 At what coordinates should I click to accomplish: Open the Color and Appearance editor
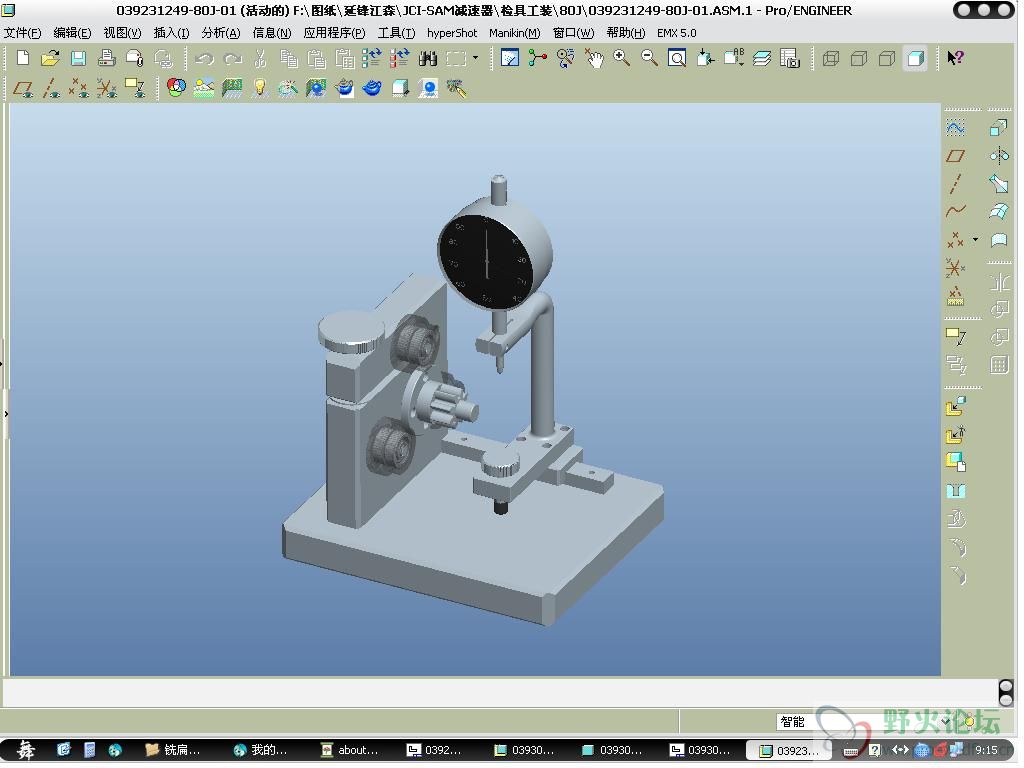tap(177, 88)
